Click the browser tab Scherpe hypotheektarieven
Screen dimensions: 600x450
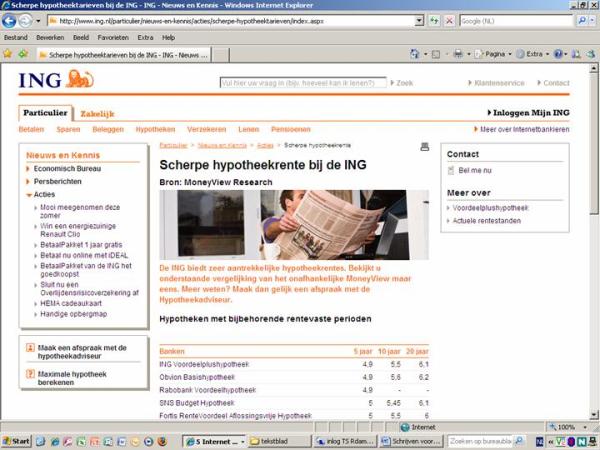tap(124, 55)
